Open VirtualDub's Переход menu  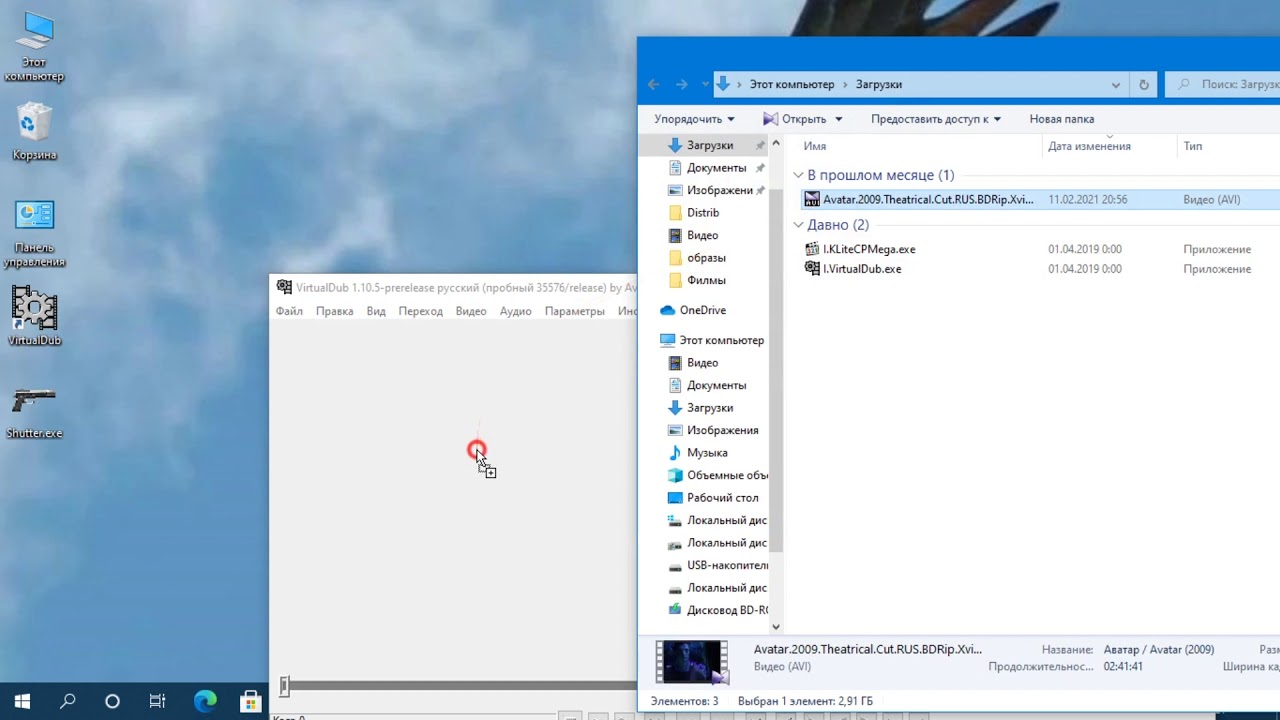[420, 311]
